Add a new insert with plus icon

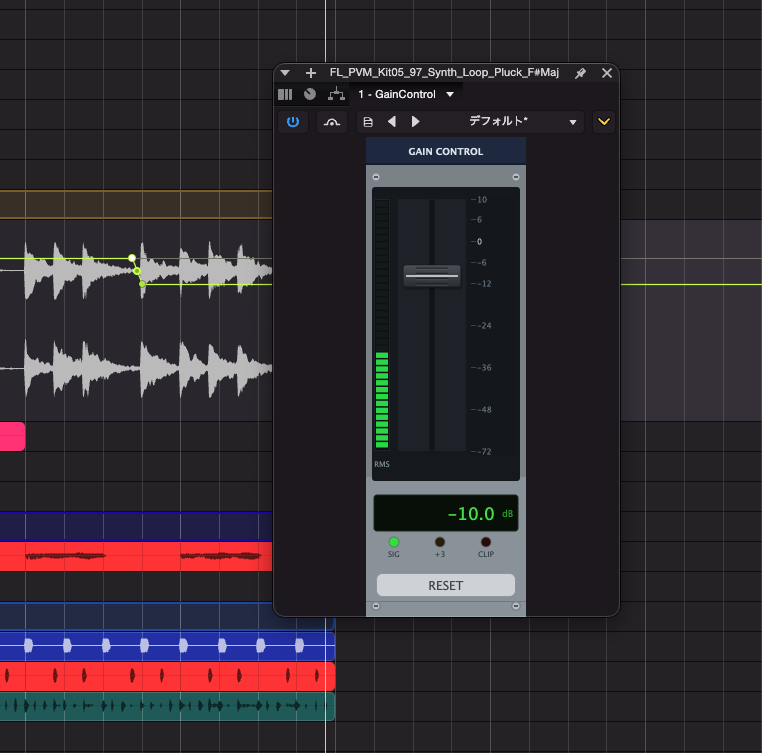point(311,73)
